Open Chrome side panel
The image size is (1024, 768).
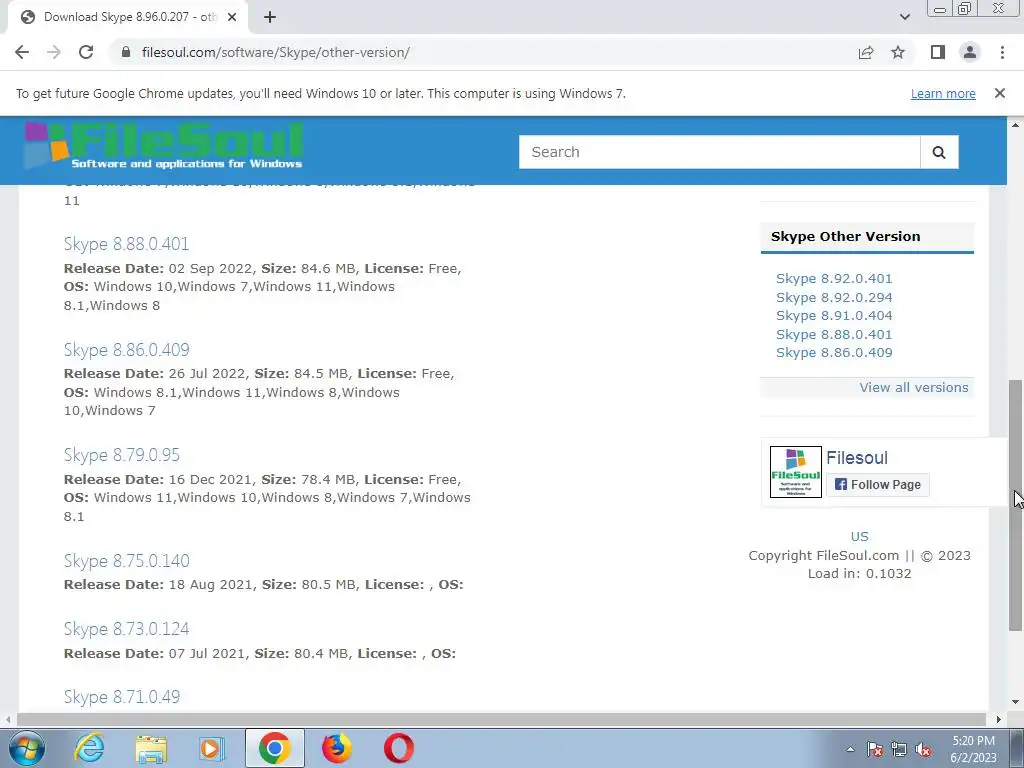coord(938,52)
